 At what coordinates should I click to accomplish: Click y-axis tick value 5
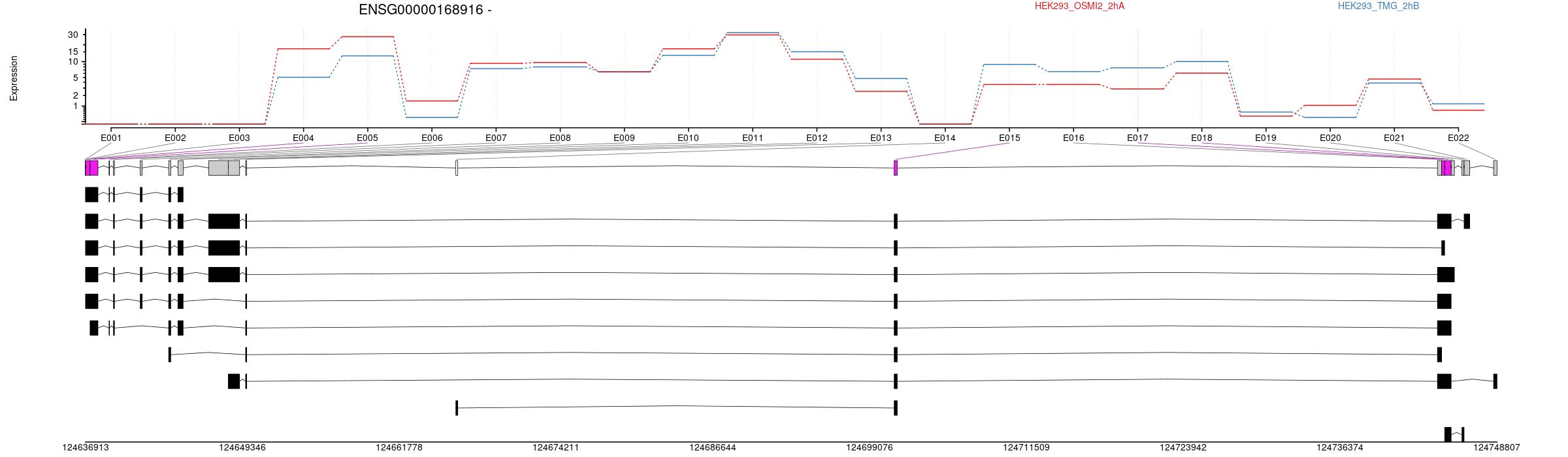click(76, 78)
